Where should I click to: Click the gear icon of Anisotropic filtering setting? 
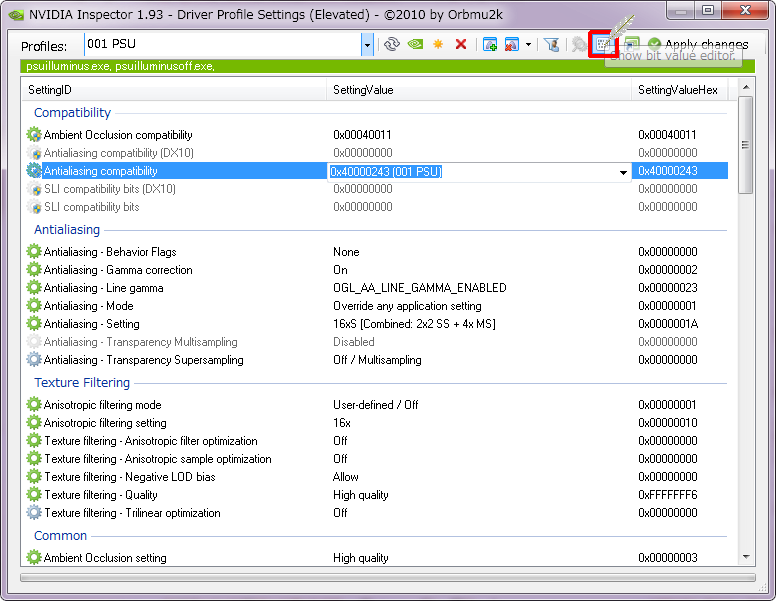(34, 423)
